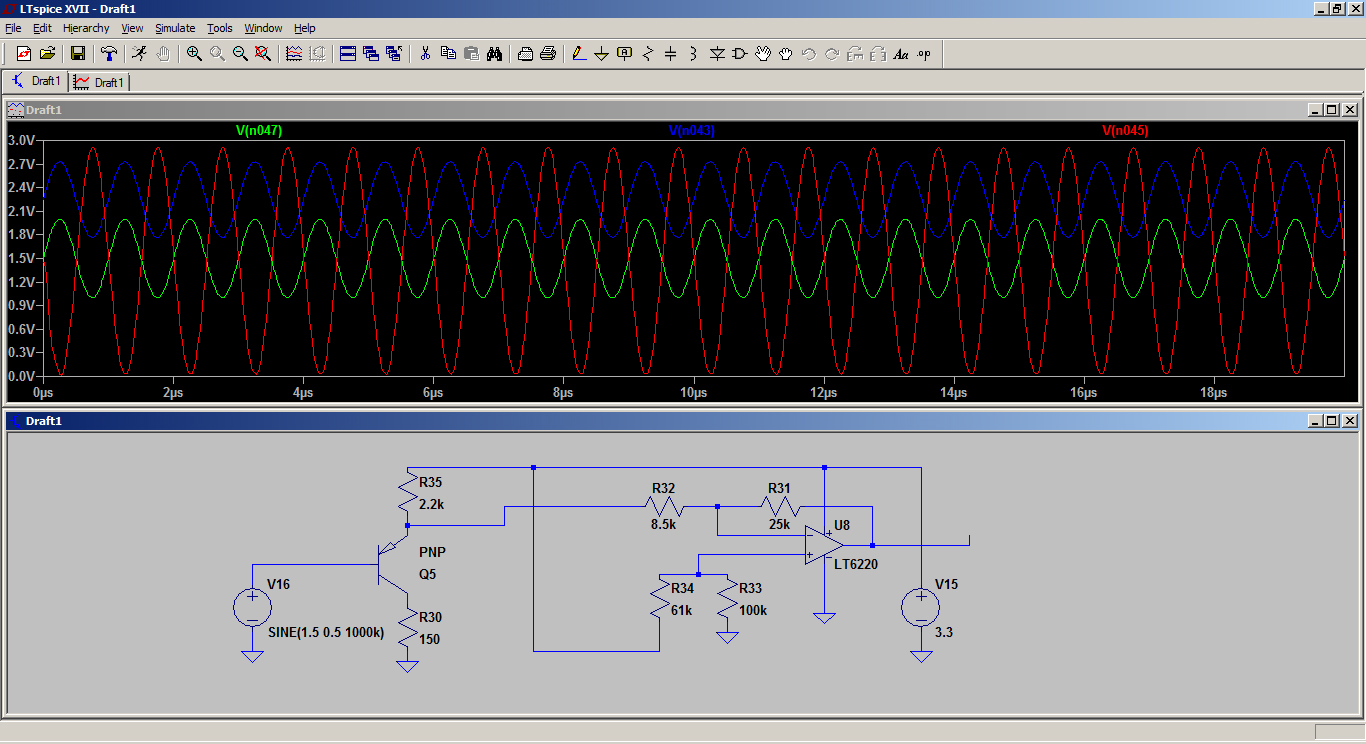Click the R30 resistor label
The width and height of the screenshot is (1366, 744).
432,617
